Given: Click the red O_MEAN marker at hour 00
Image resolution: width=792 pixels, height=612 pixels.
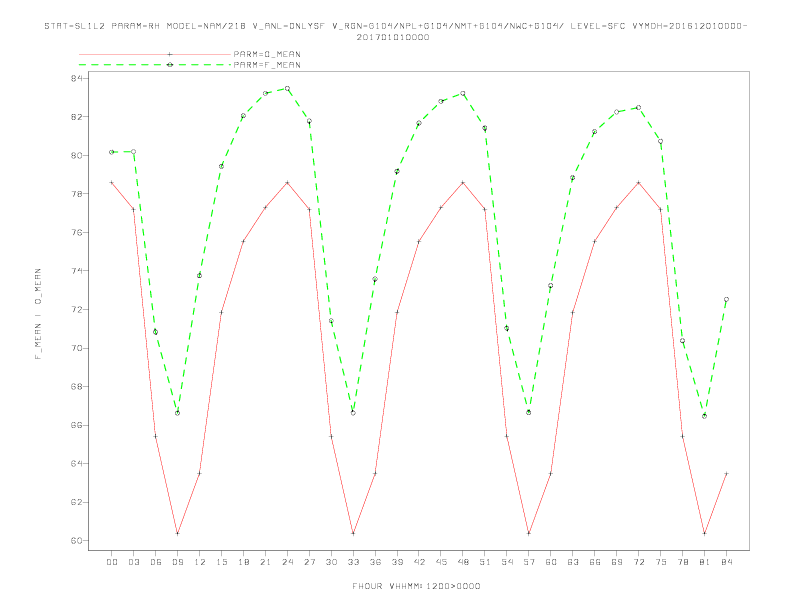Looking at the screenshot, I should [x=112, y=182].
